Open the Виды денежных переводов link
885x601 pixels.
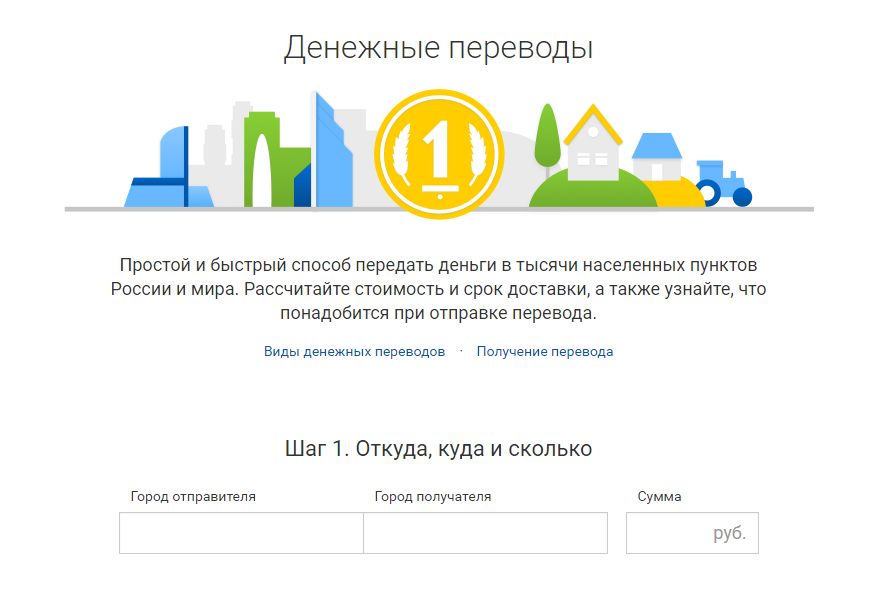(x=354, y=352)
